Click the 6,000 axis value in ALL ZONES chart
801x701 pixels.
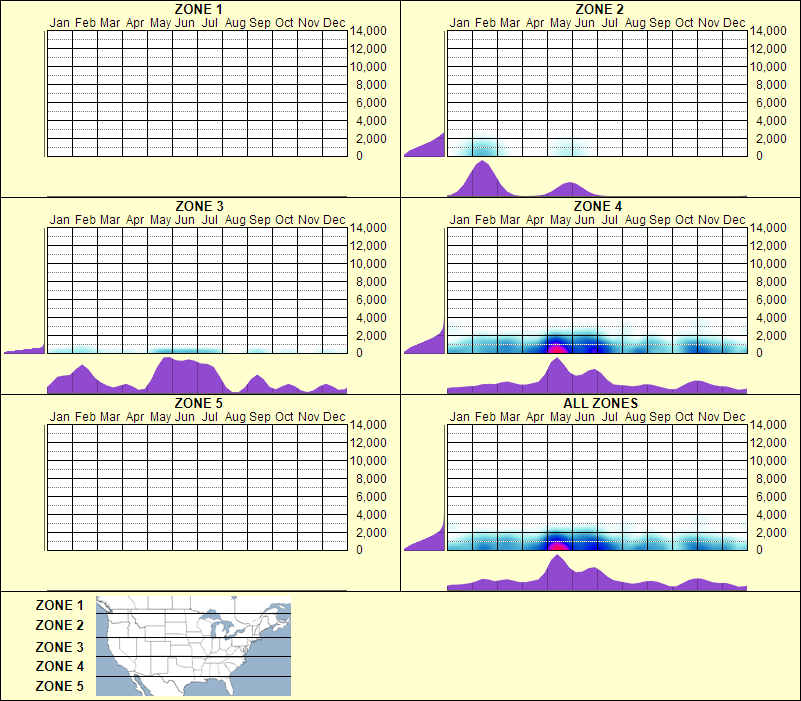click(x=771, y=497)
